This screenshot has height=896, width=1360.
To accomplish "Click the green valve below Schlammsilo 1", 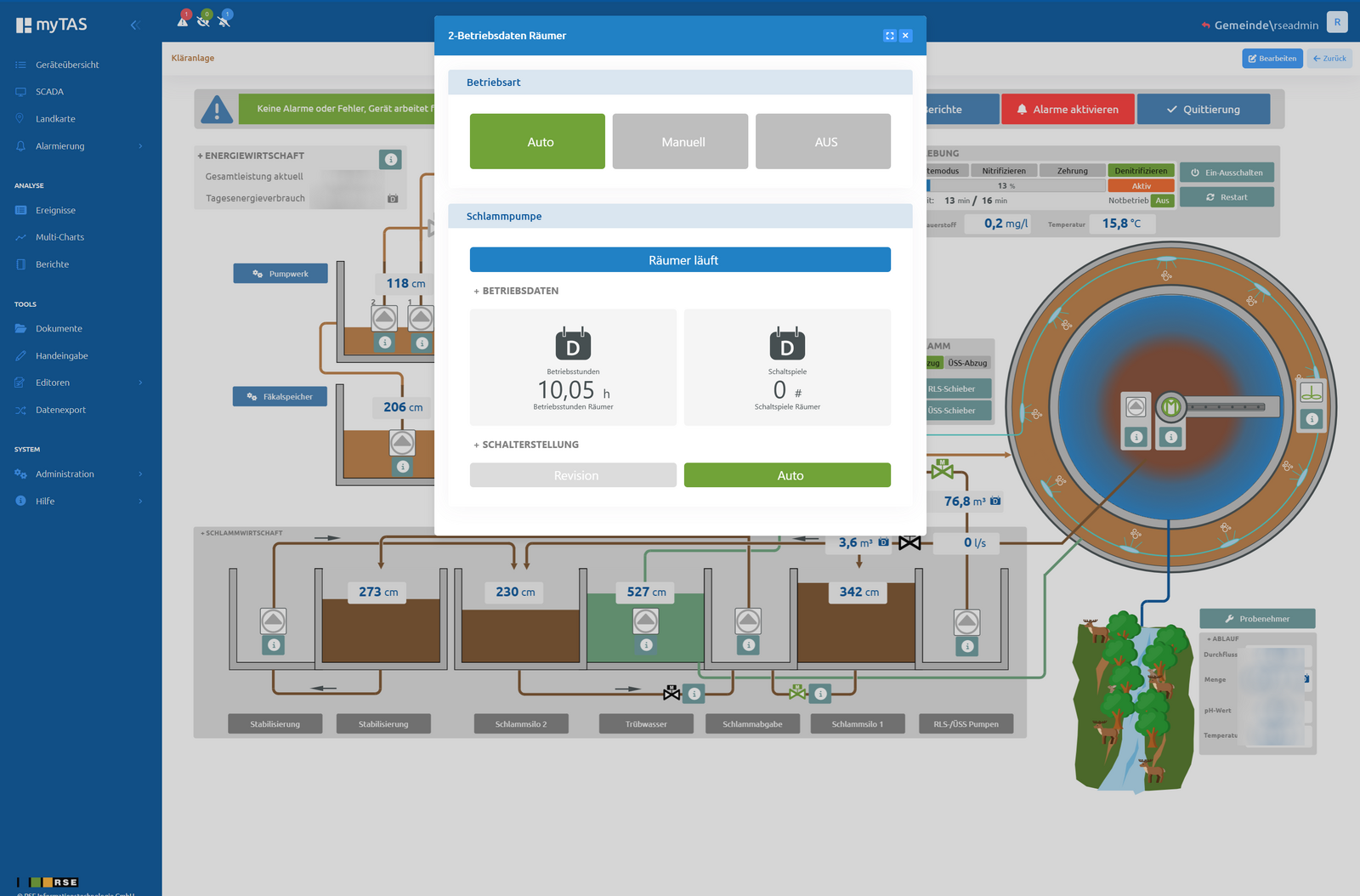I will point(797,693).
